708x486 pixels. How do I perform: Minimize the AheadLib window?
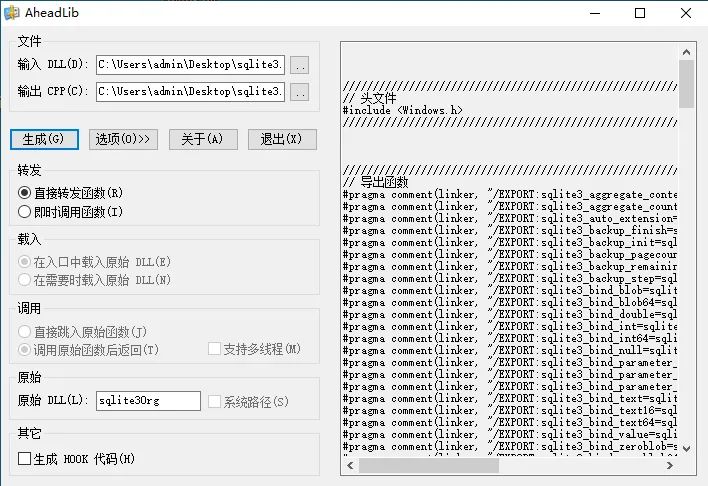coord(595,13)
